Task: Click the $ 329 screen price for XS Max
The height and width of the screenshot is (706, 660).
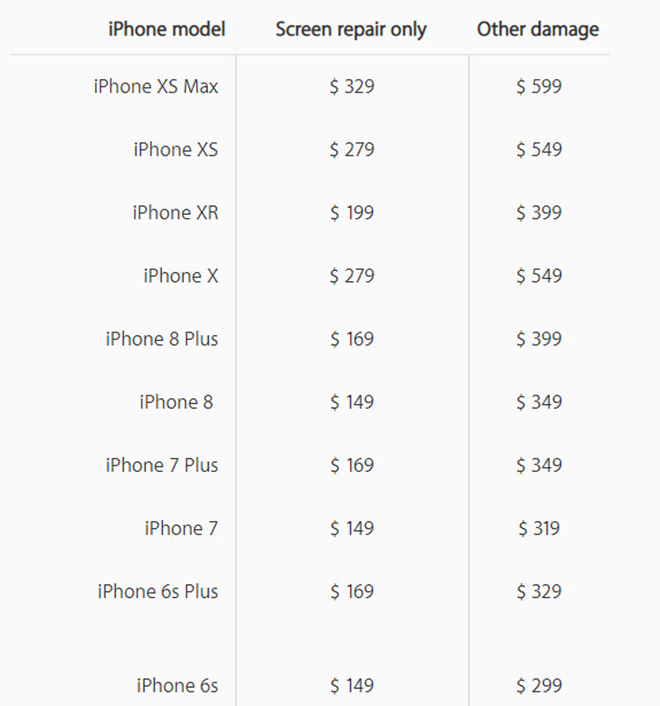Action: [352, 86]
